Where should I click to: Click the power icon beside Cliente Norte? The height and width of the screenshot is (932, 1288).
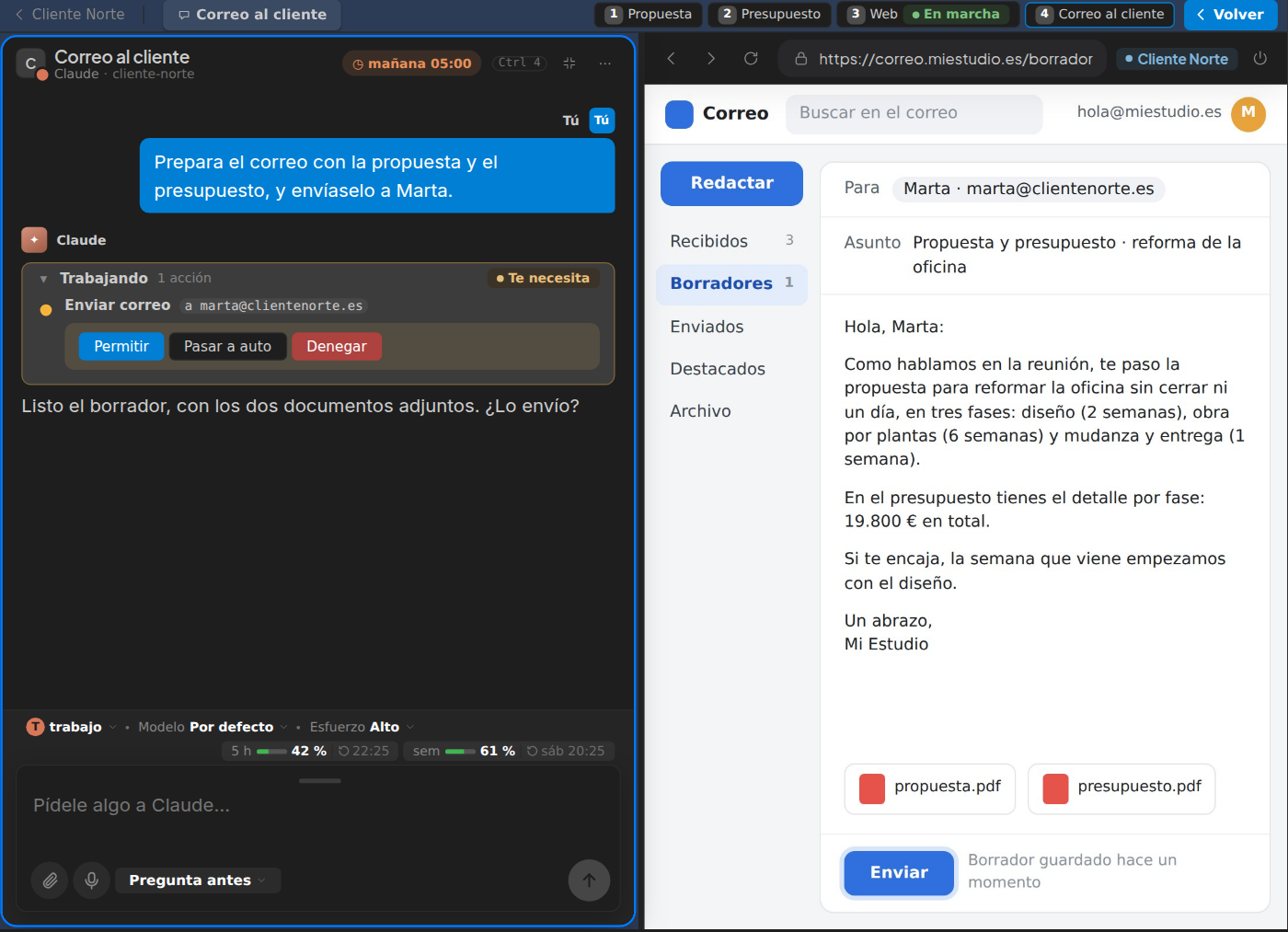tap(1260, 59)
